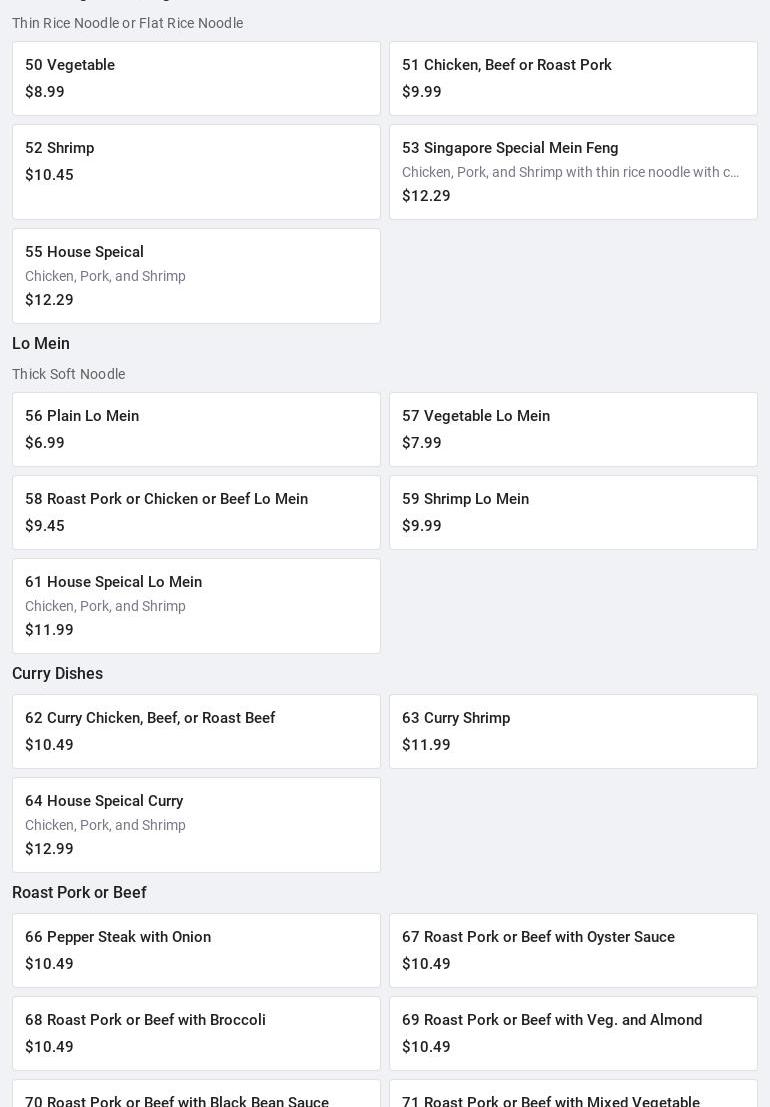The width and height of the screenshot is (770, 1107).
Task: Pick 56 Plain Lo Mein
Action: pos(196,429)
